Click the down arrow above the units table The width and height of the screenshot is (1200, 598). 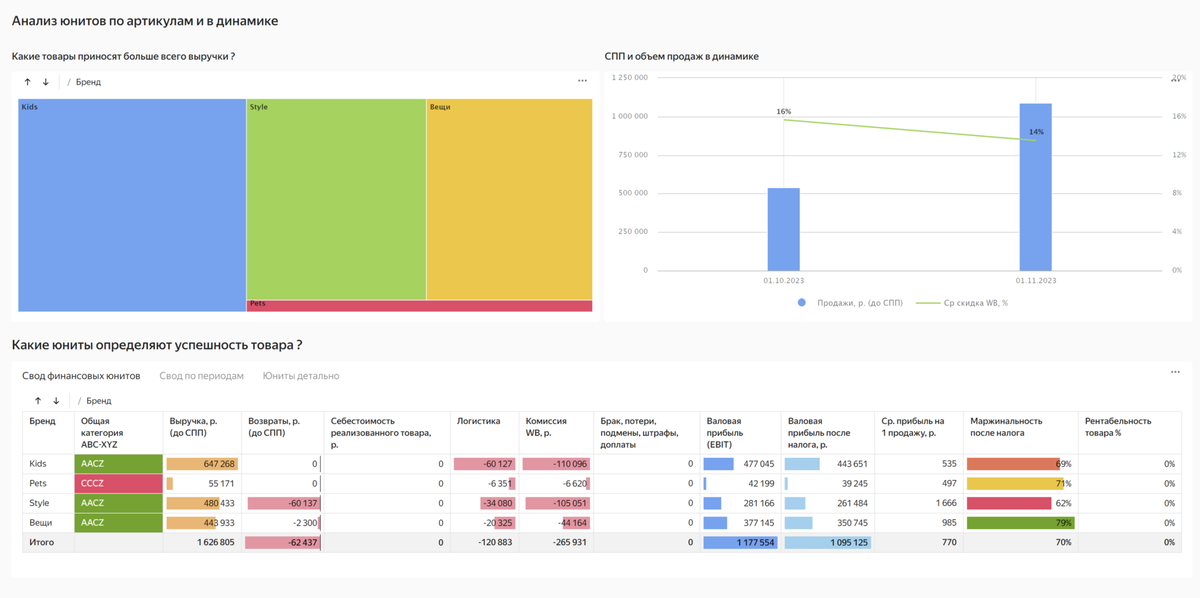coord(56,400)
